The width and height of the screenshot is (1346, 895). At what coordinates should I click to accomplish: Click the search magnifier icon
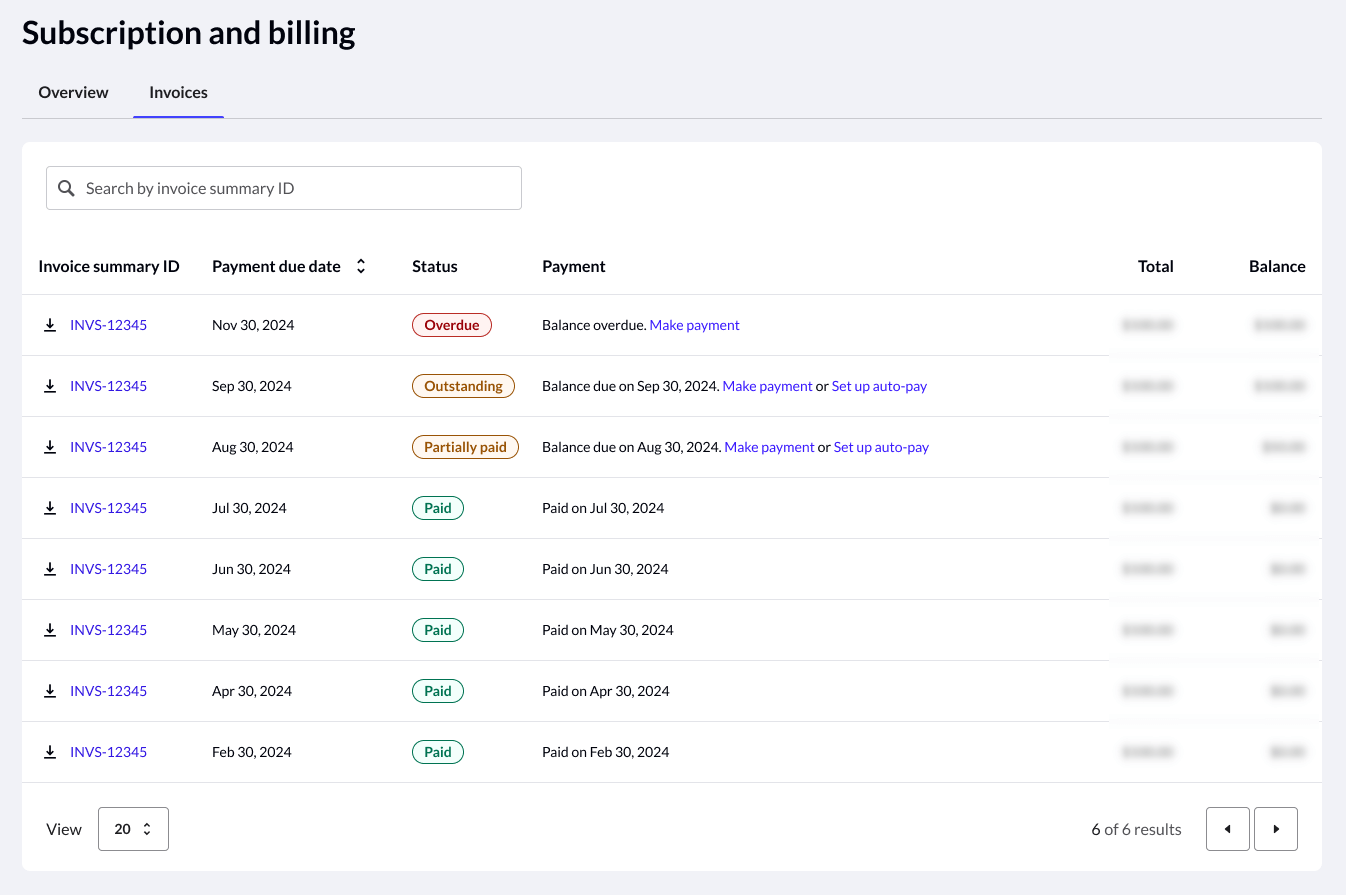click(x=66, y=189)
